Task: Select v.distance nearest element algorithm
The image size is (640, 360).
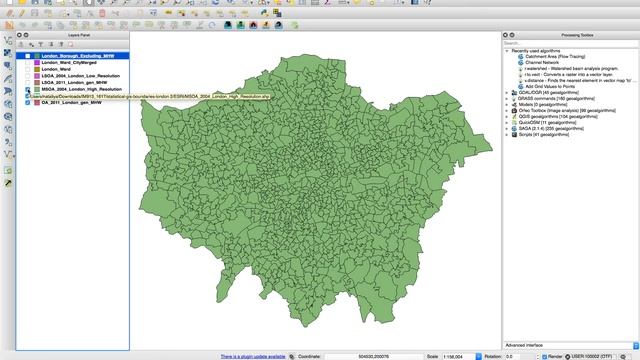Action: tap(580, 80)
